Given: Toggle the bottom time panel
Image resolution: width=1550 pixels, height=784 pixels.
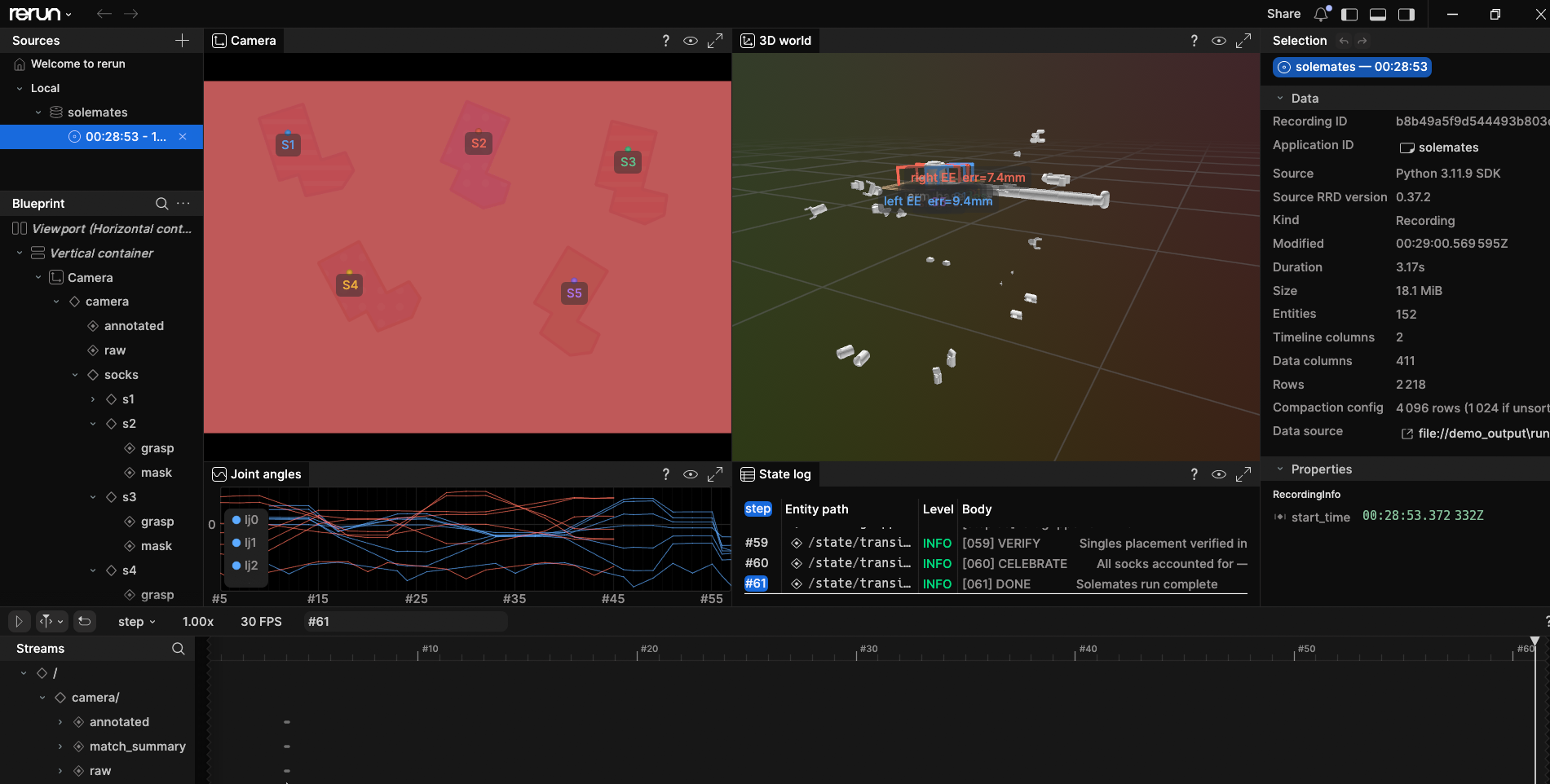Looking at the screenshot, I should pyautogui.click(x=1378, y=14).
